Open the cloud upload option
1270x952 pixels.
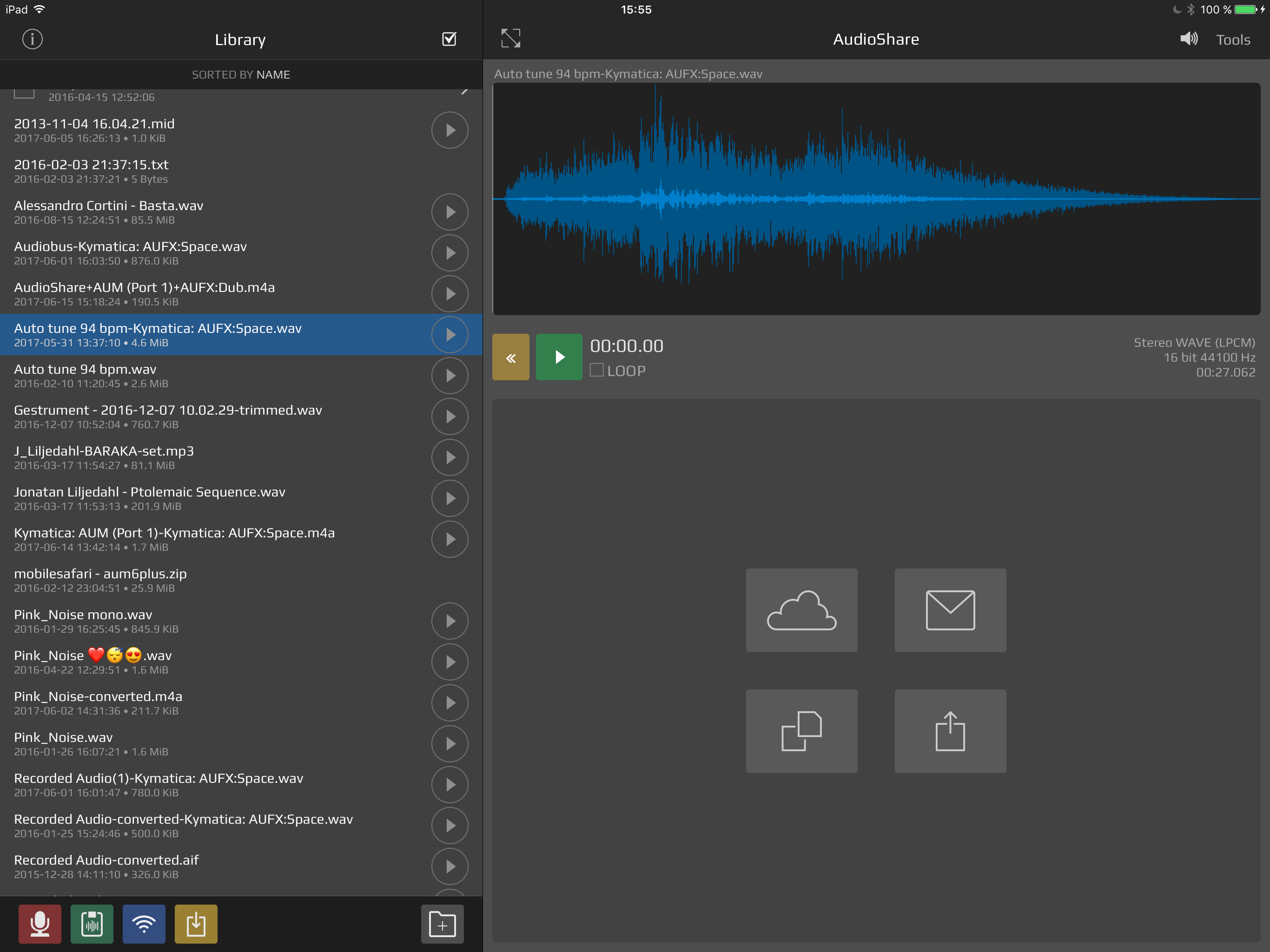pos(801,610)
